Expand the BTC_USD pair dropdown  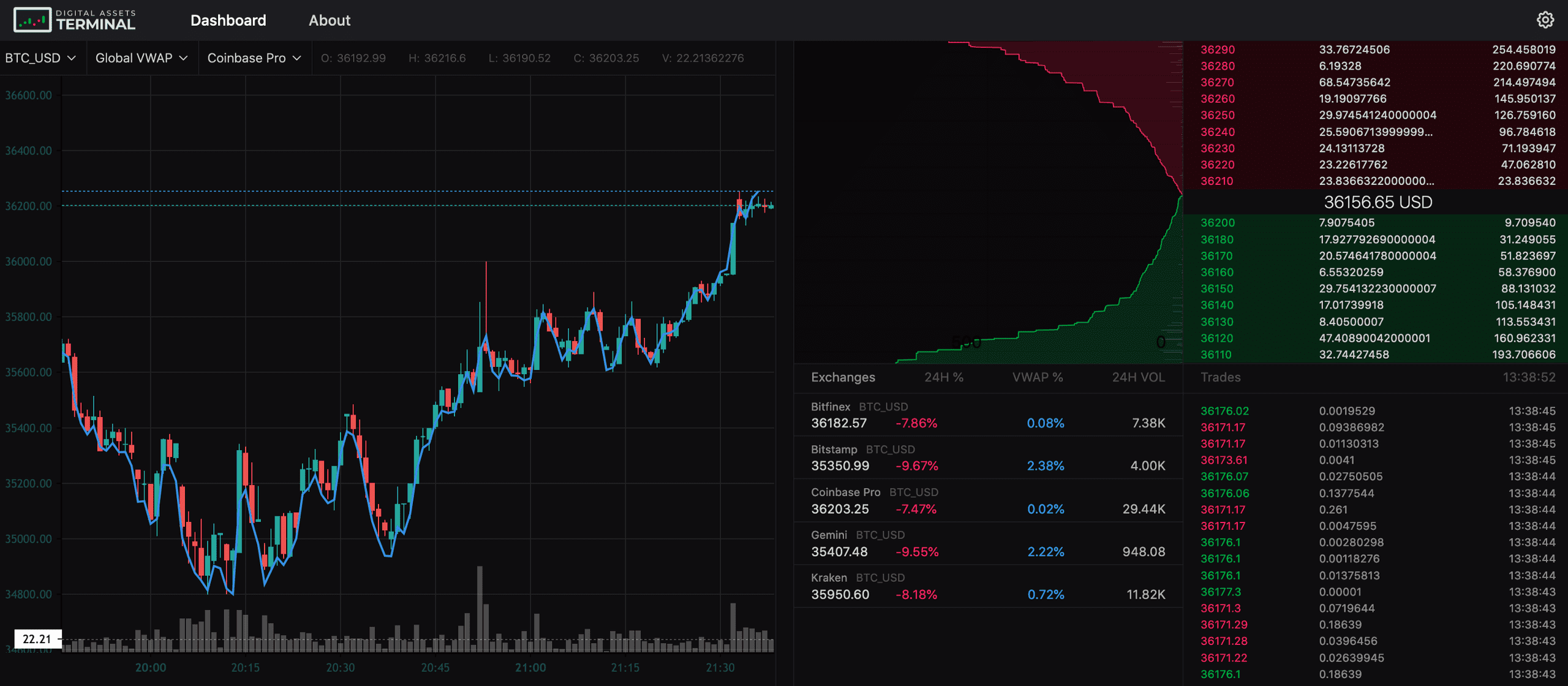pos(40,58)
